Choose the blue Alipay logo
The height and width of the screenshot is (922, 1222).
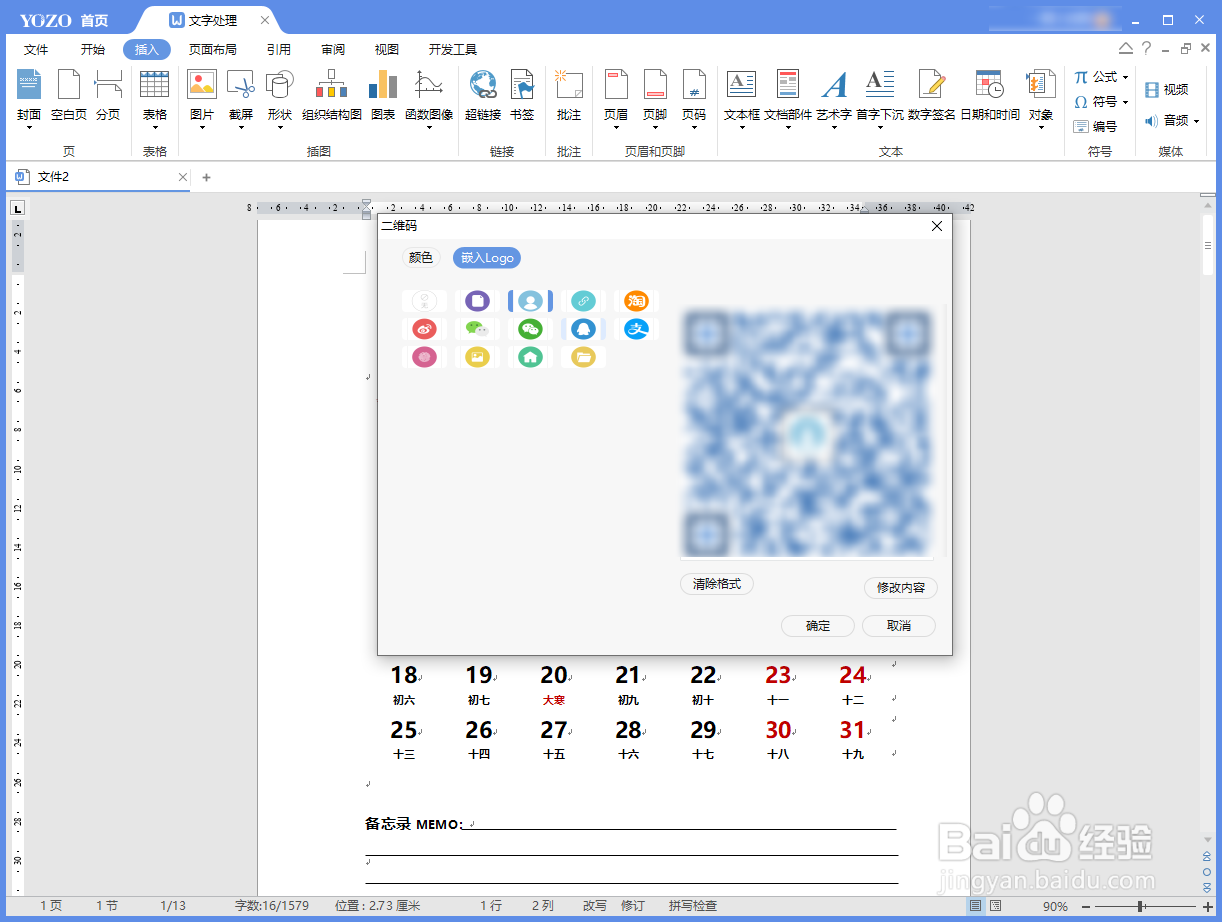tap(637, 329)
